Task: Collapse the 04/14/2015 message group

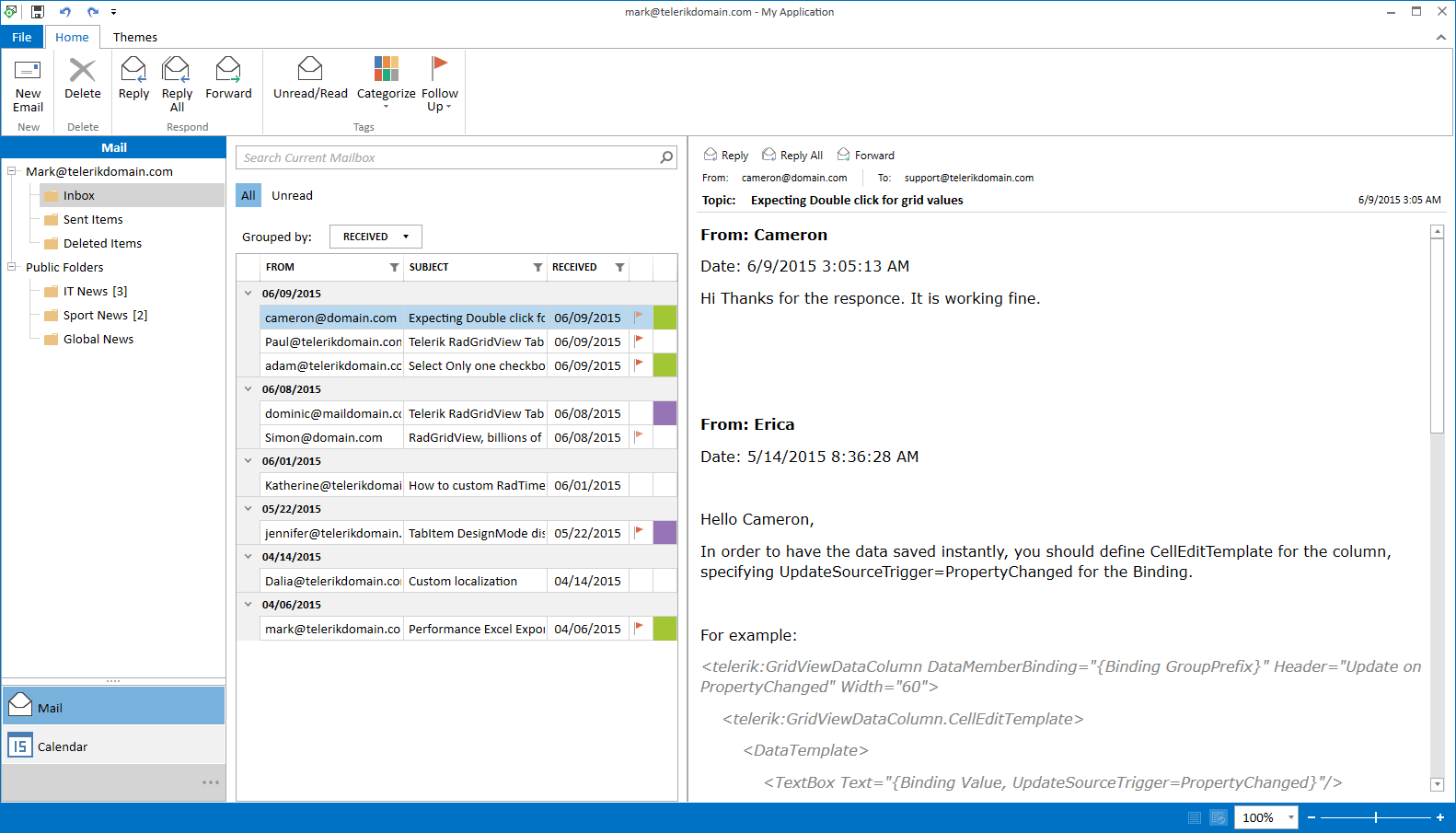Action: pyautogui.click(x=248, y=557)
